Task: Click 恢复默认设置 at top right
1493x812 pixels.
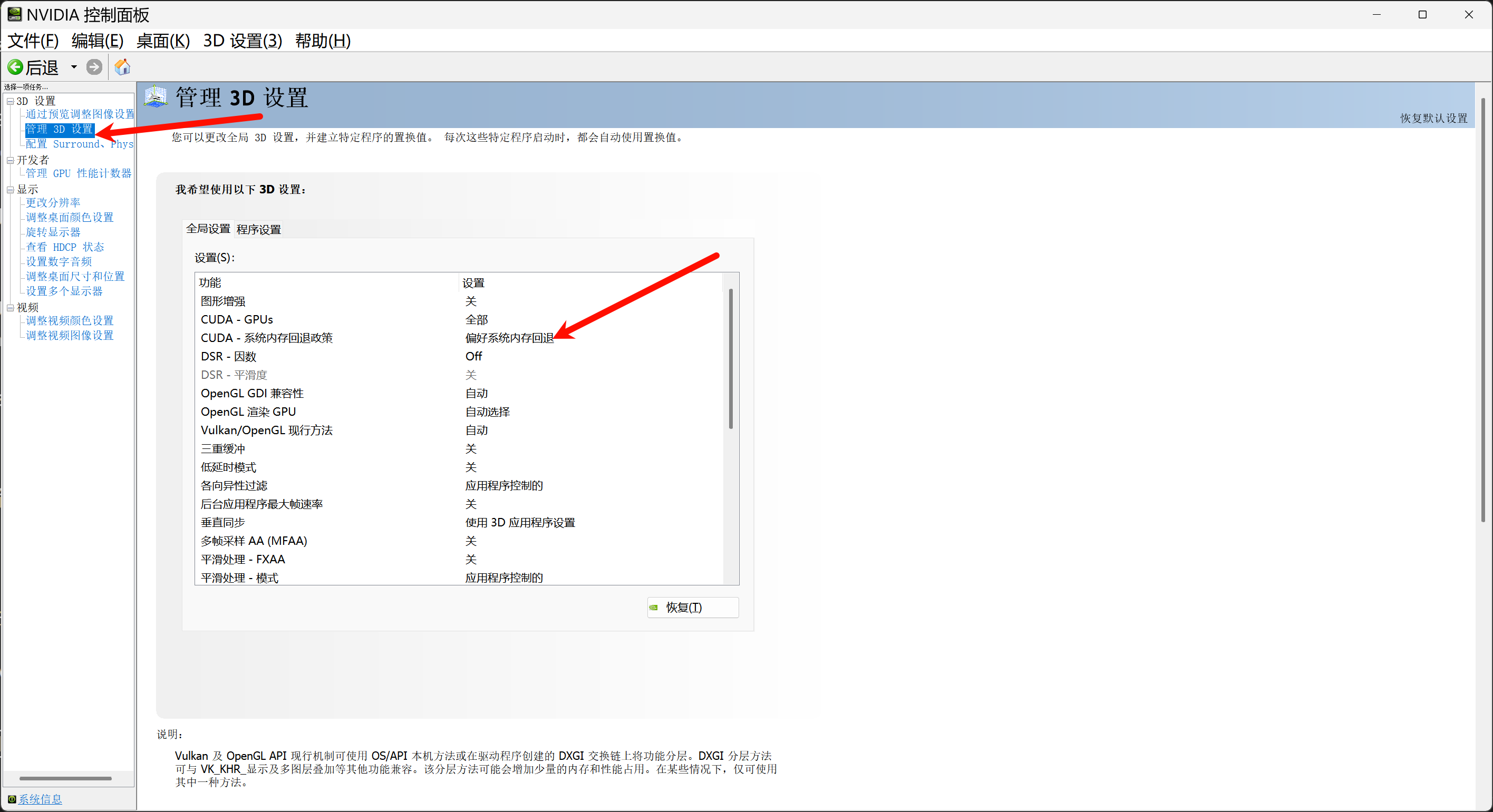Action: [x=1433, y=118]
